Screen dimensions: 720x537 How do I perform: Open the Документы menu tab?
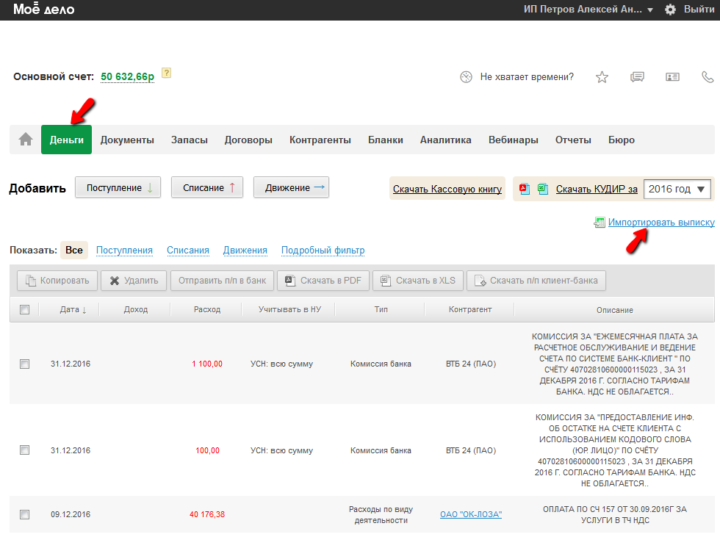point(127,140)
